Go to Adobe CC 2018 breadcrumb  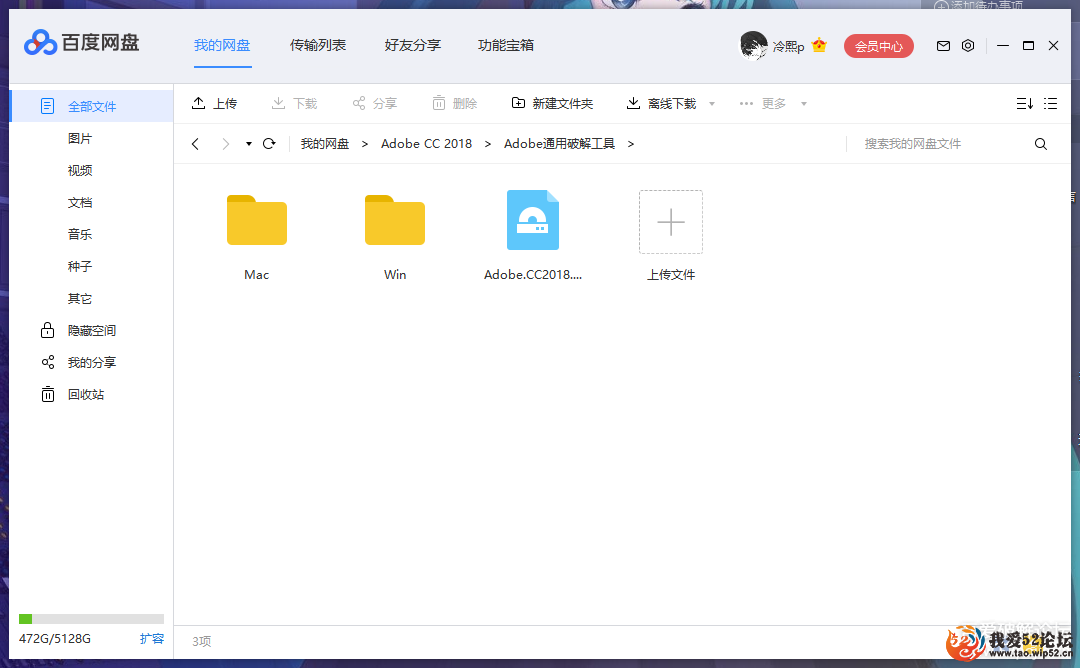(426, 143)
